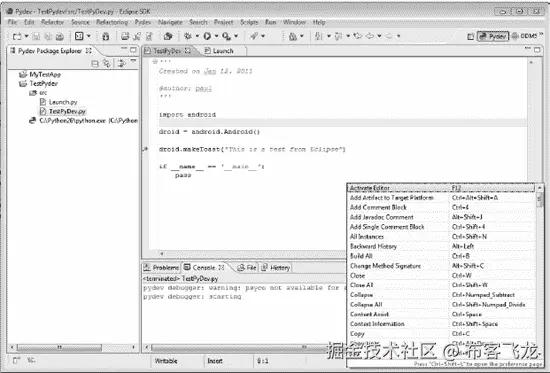The height and width of the screenshot is (373, 550).
Task: Click the Print toolbar icon
Action: (x=60, y=36)
